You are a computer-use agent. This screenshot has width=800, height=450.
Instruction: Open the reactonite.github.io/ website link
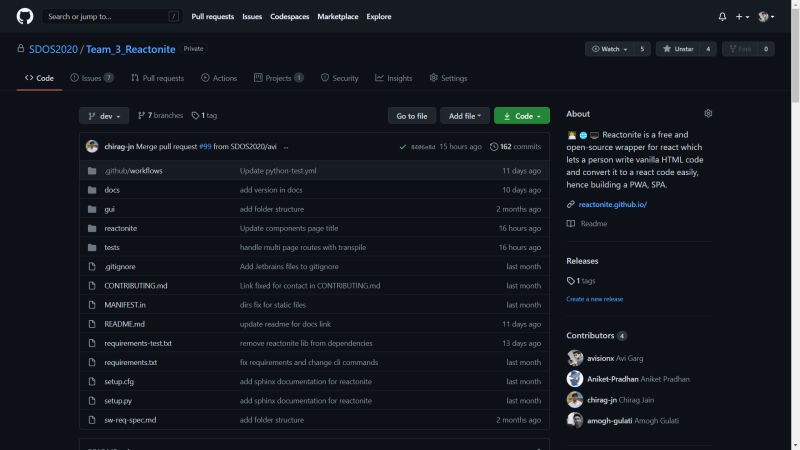[x=612, y=204]
